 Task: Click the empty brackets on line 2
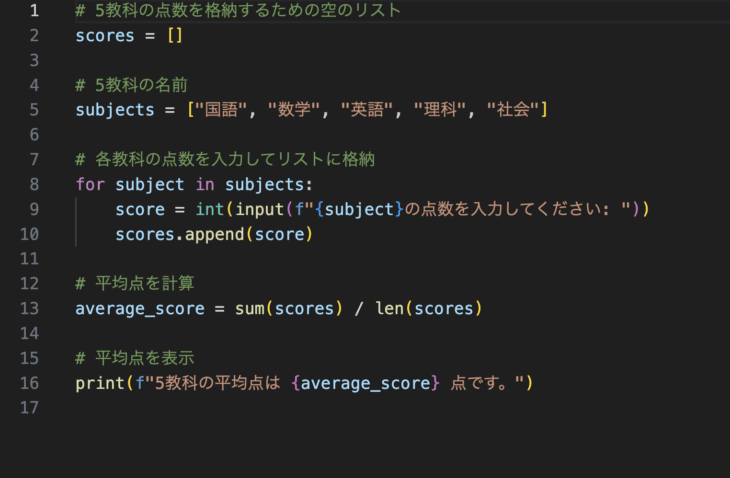(x=175, y=35)
